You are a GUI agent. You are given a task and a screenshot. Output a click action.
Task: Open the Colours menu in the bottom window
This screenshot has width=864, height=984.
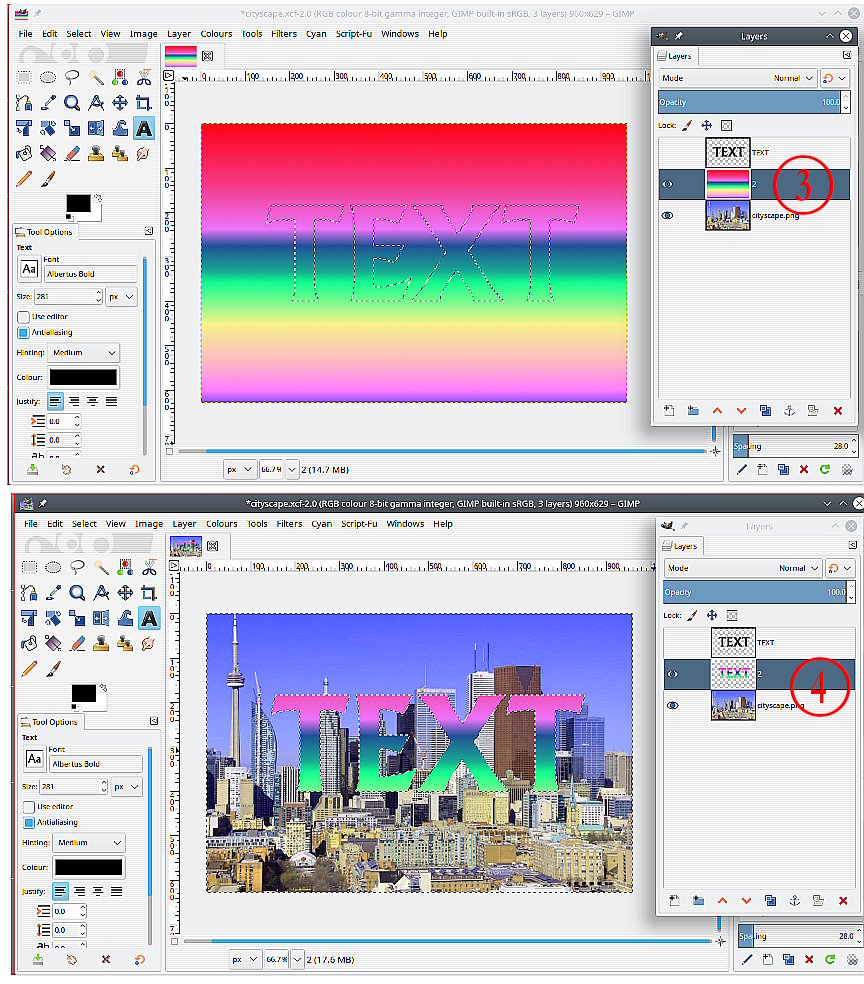pyautogui.click(x=222, y=524)
